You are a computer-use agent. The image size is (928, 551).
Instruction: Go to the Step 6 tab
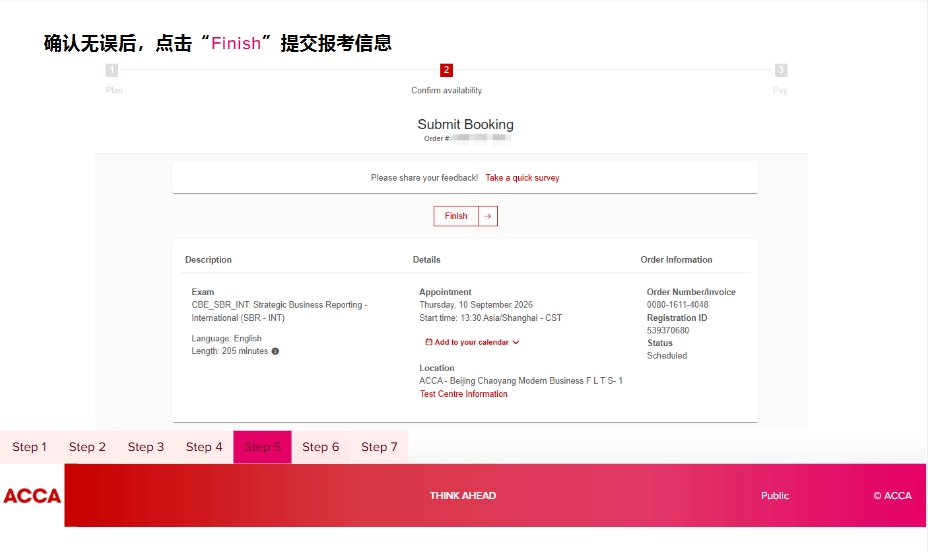pos(320,447)
